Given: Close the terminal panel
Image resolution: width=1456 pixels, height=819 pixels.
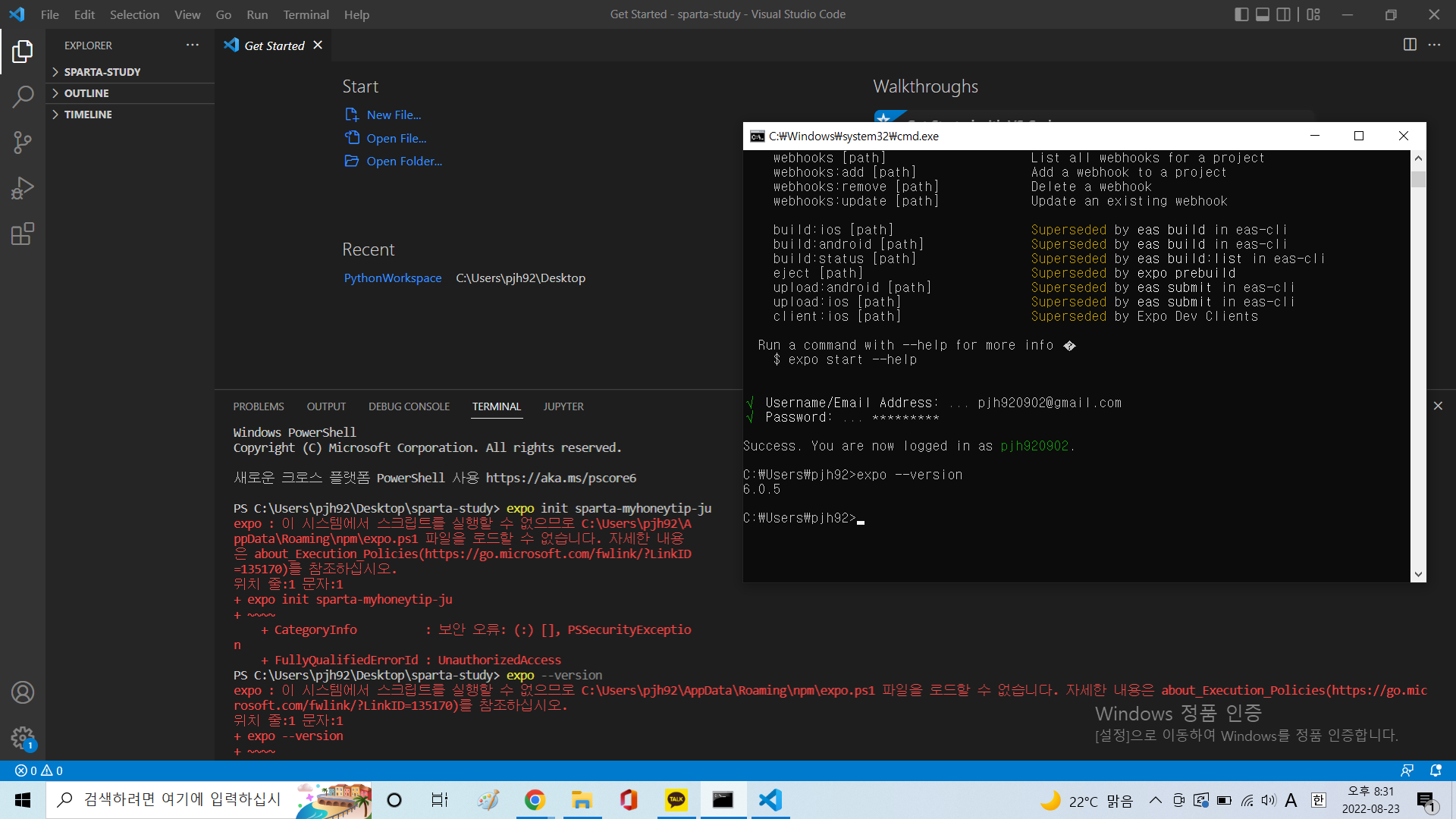Looking at the screenshot, I should [x=1438, y=406].
